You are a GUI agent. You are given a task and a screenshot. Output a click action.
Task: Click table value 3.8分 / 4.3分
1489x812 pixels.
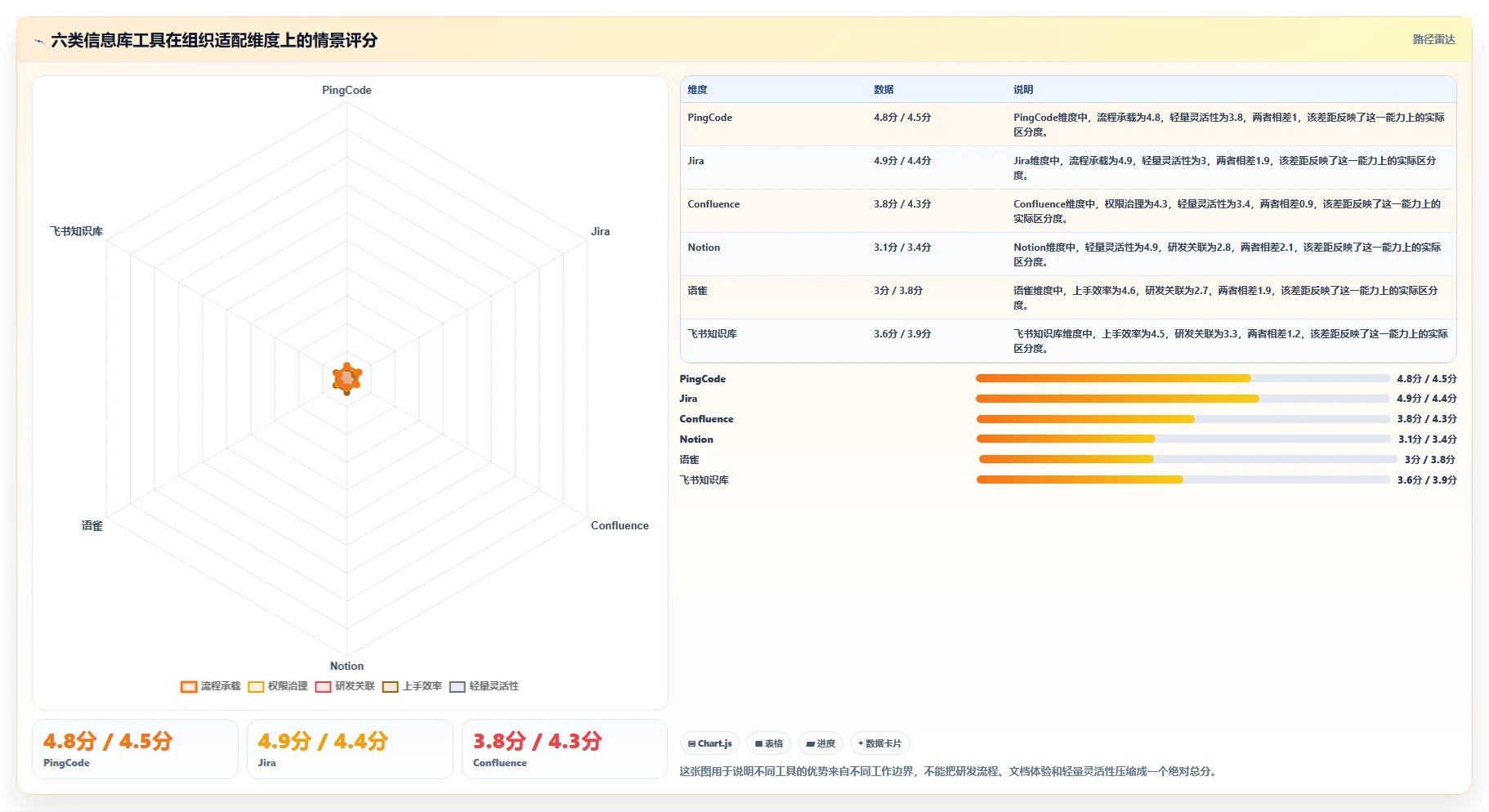(902, 204)
